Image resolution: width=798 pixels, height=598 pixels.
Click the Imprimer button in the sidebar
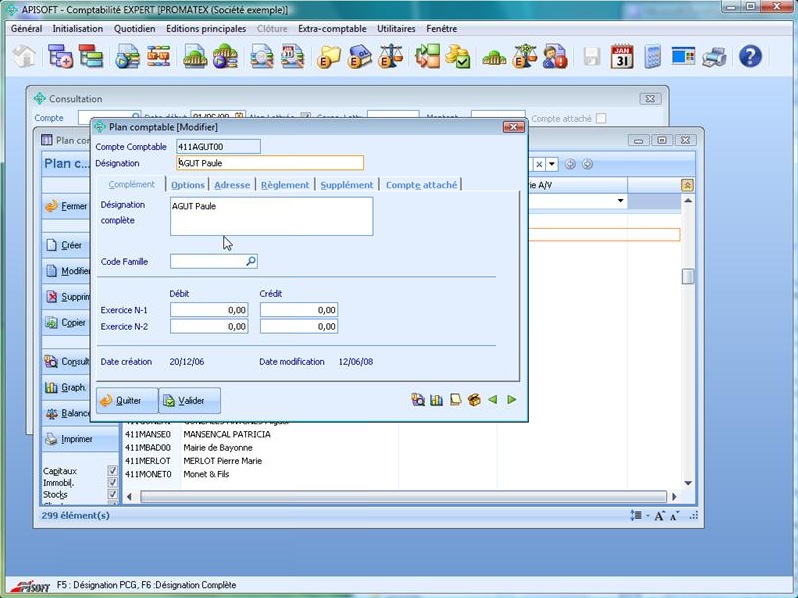click(x=80, y=439)
